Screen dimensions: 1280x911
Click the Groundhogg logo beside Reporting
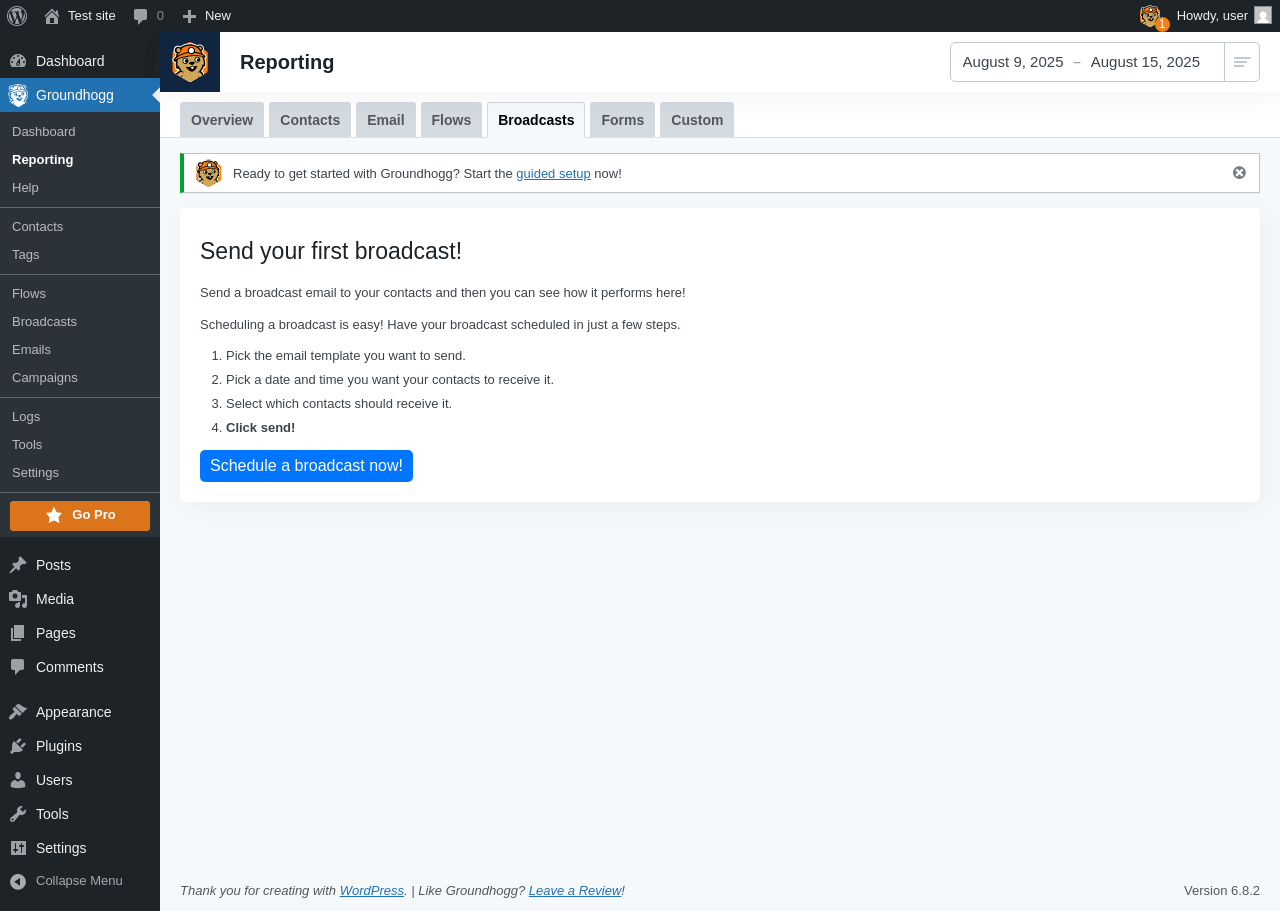pos(190,62)
